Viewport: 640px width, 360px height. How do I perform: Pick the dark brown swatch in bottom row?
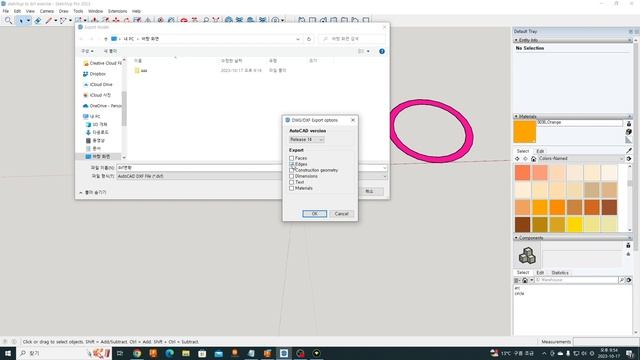522,224
